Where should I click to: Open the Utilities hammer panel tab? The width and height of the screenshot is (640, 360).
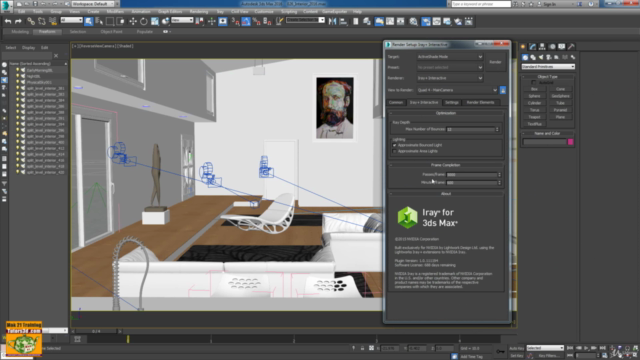(571, 47)
